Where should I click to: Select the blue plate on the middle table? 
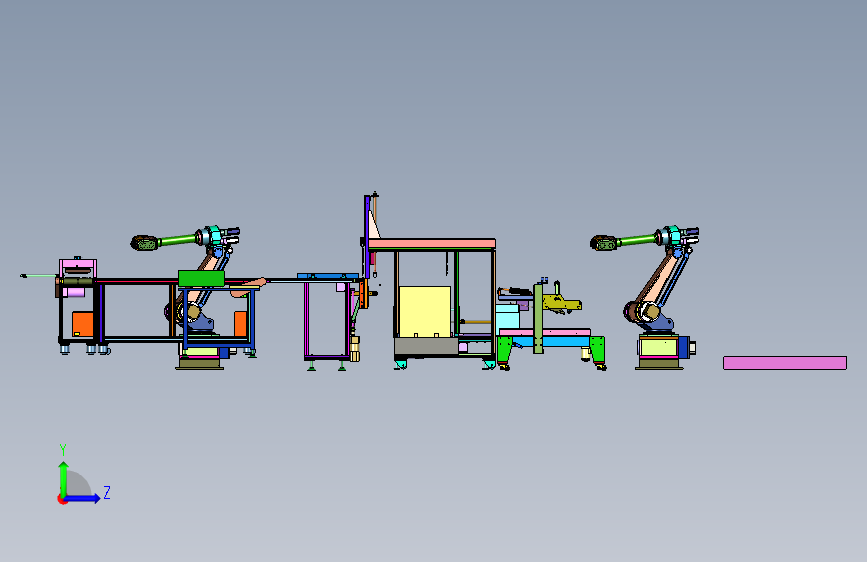(x=327, y=275)
